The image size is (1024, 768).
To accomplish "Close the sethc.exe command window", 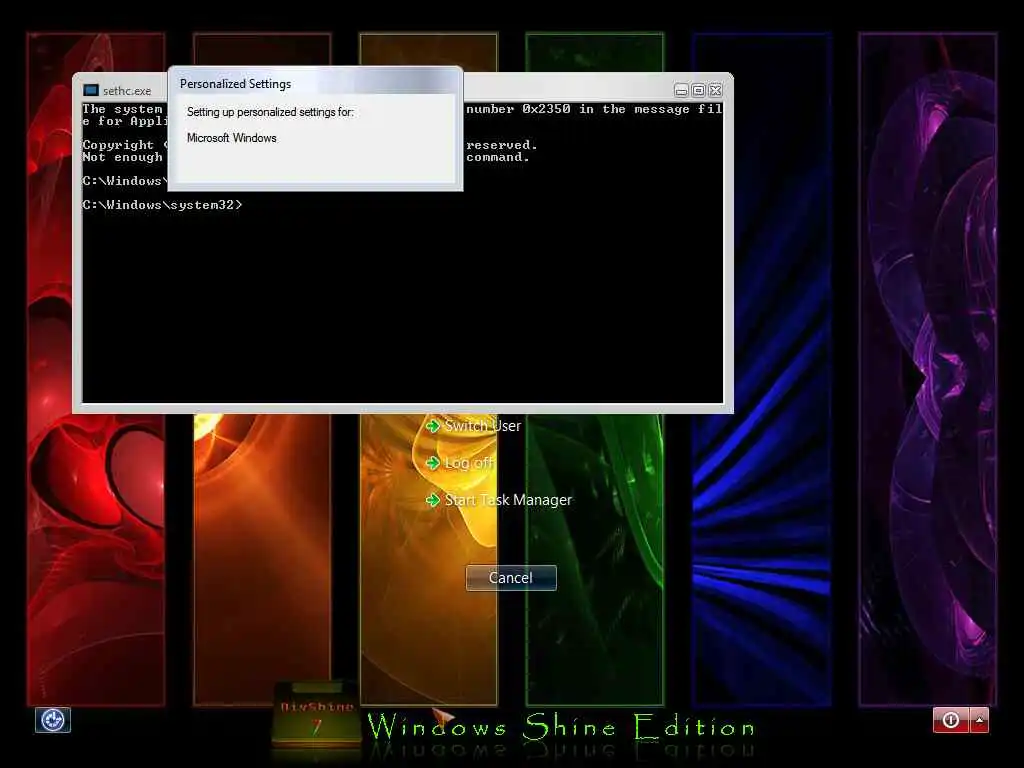I will tap(716, 90).
